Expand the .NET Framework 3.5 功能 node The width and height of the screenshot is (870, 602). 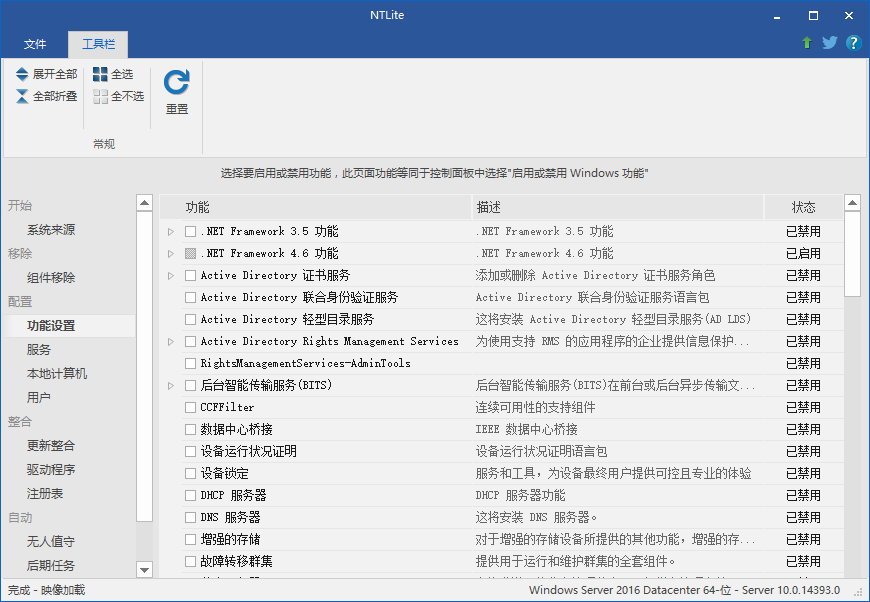[x=171, y=231]
